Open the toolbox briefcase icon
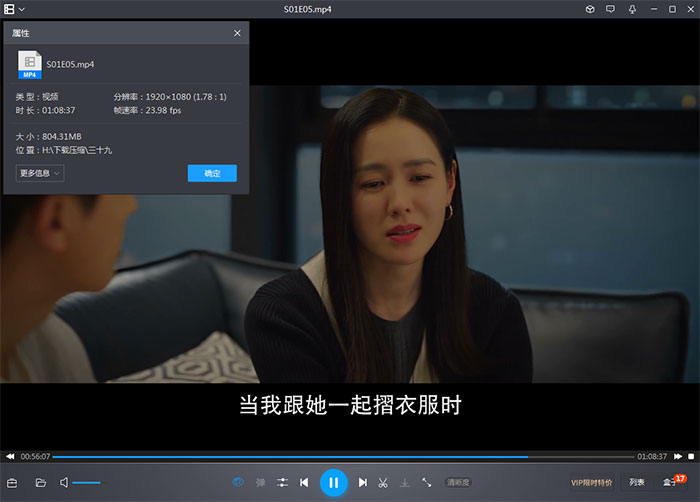 (x=13, y=482)
